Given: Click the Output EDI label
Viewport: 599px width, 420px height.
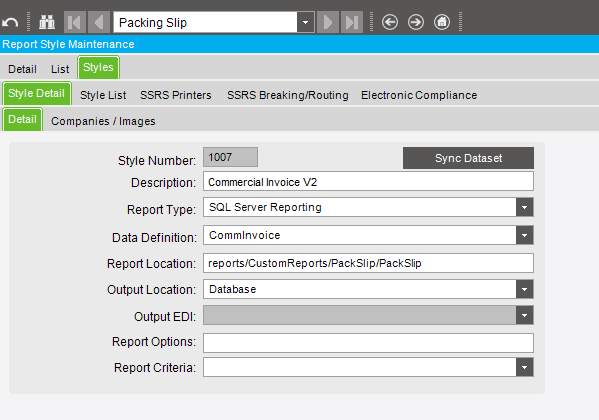Looking at the screenshot, I should (165, 317).
